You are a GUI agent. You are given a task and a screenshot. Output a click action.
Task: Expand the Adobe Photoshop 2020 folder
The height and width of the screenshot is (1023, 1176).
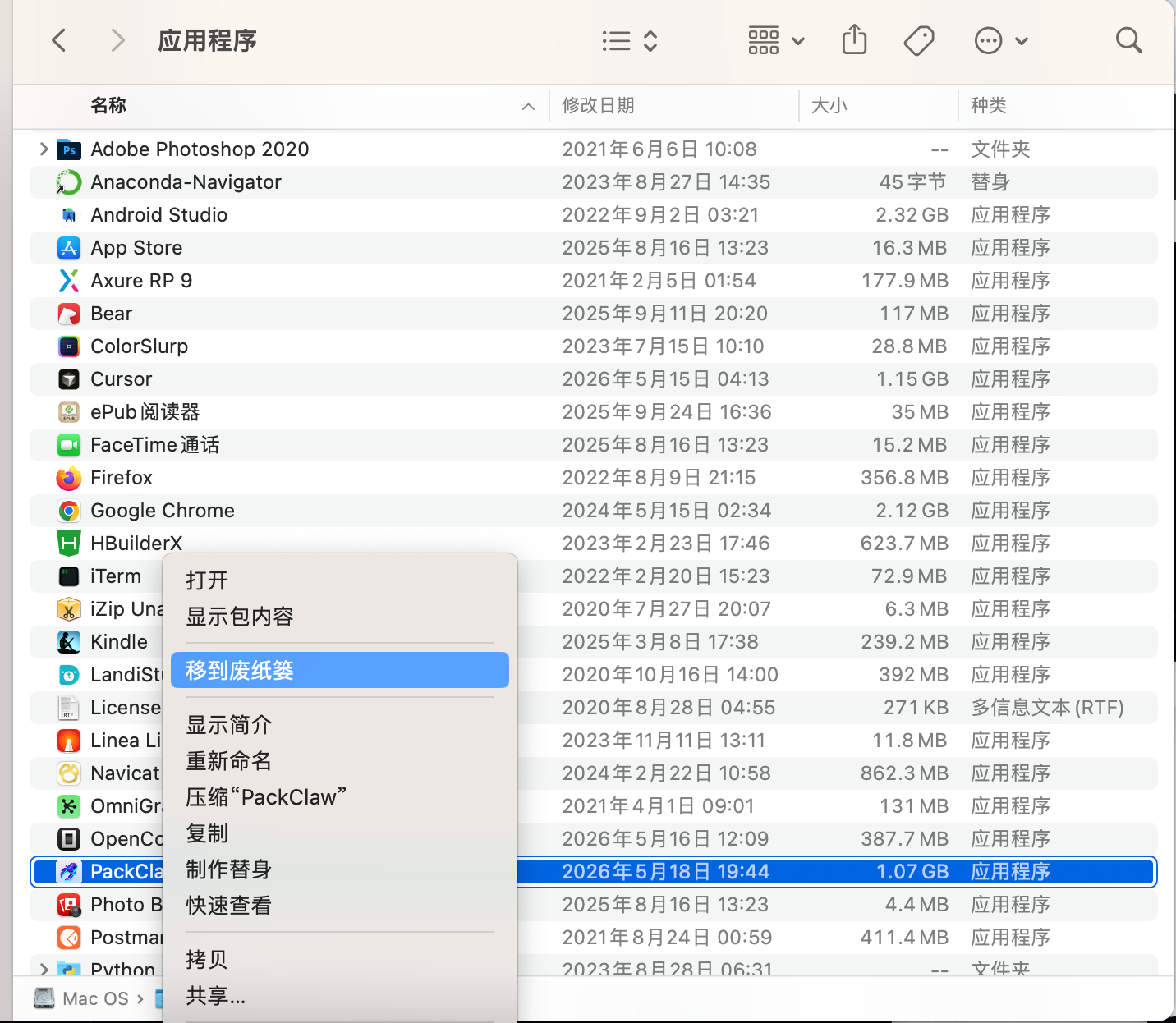coord(44,149)
